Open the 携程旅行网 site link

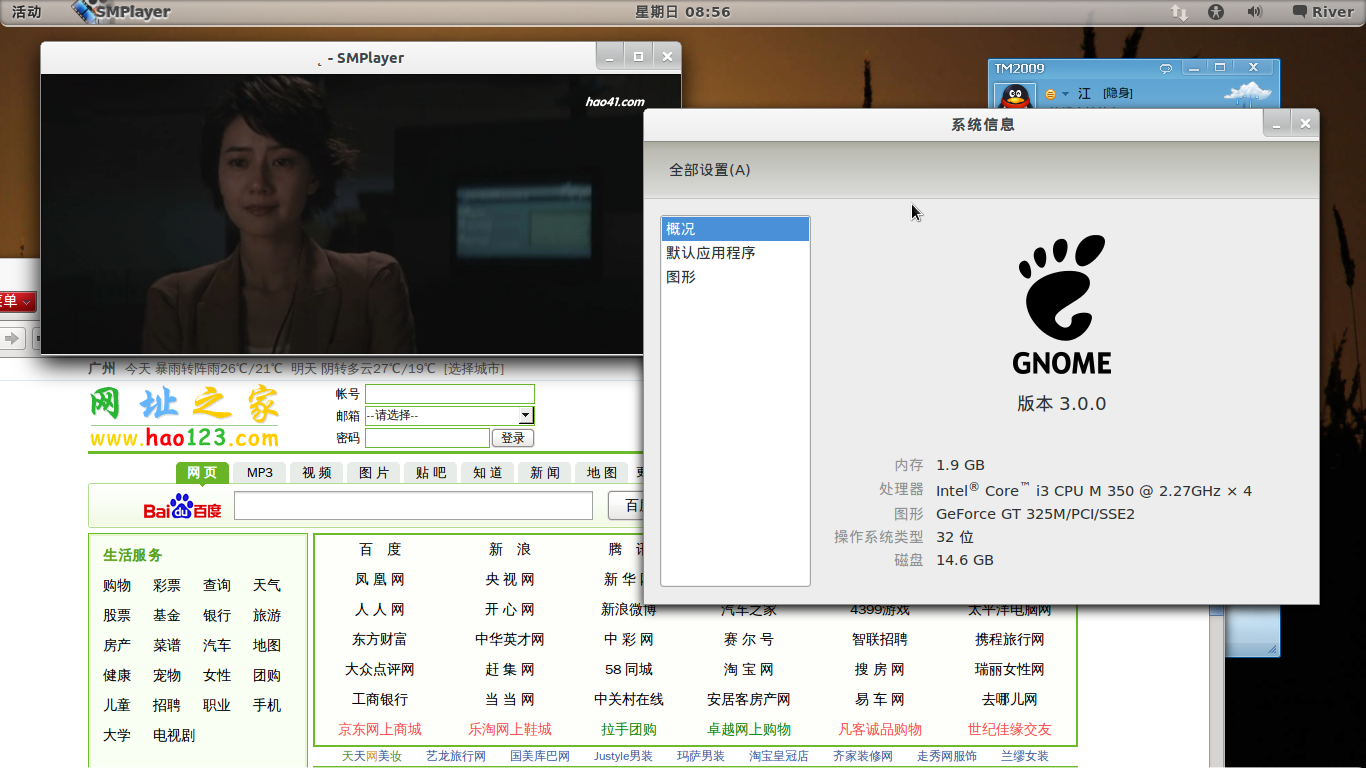[1010, 639]
